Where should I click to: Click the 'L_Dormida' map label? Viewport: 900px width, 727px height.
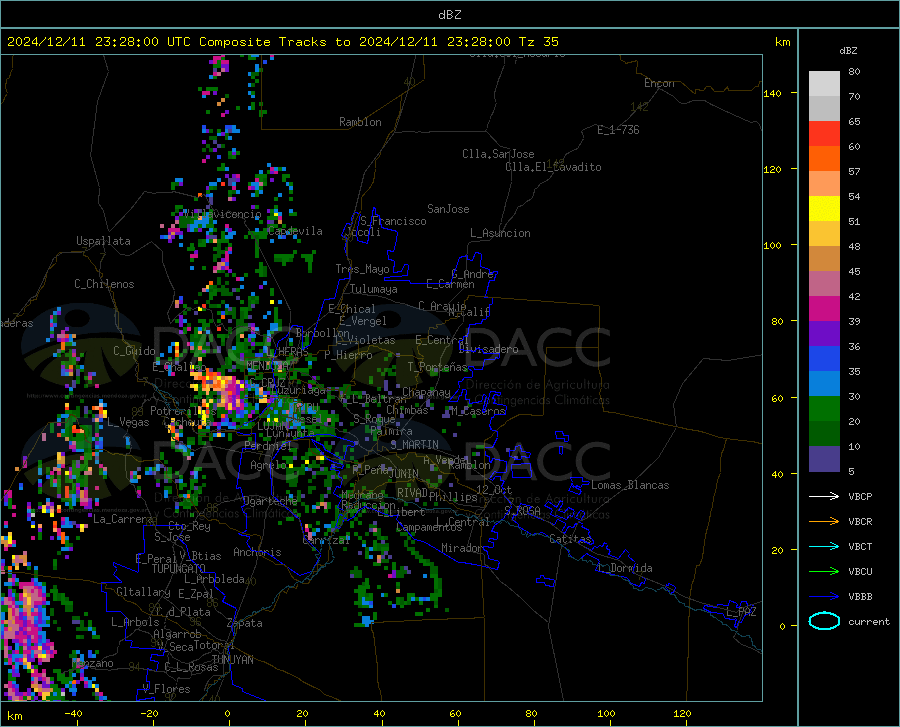point(625,568)
